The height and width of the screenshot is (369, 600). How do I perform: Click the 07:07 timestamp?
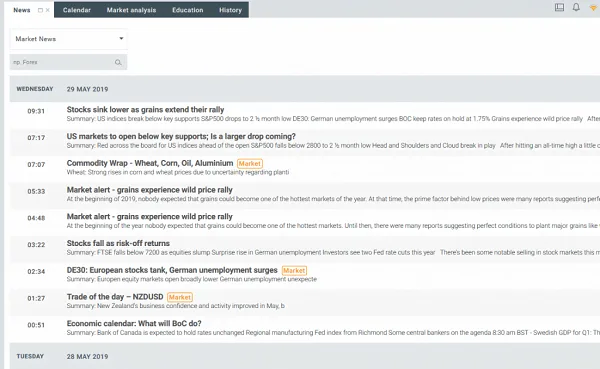[x=36, y=165]
